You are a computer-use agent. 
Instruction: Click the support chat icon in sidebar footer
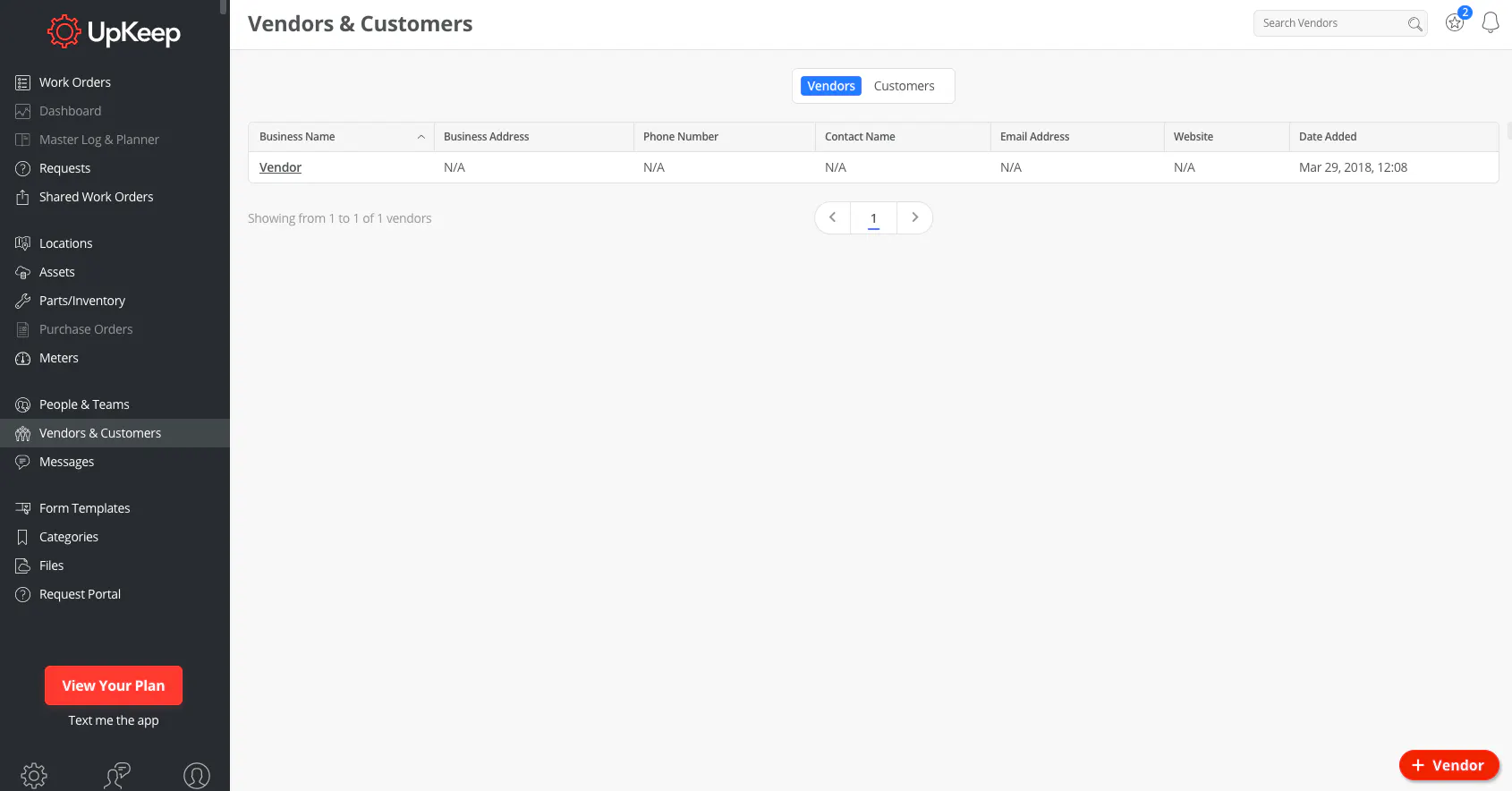click(116, 775)
